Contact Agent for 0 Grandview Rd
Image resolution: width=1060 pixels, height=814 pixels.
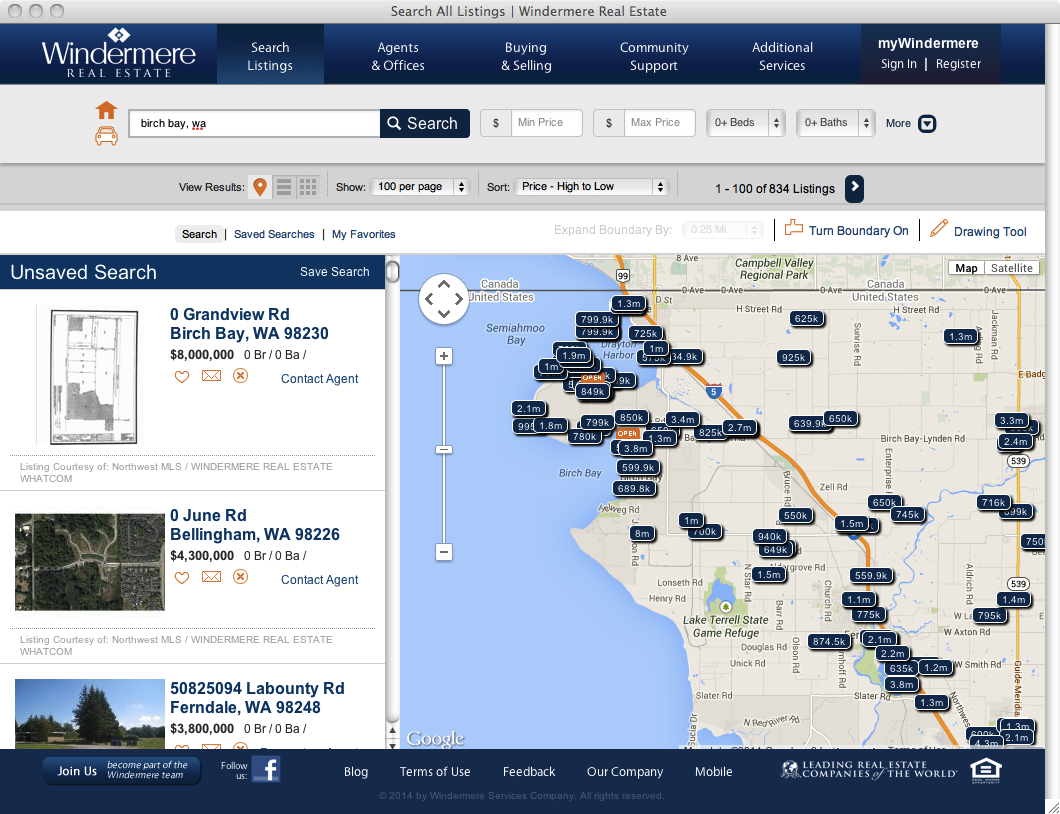[320, 379]
